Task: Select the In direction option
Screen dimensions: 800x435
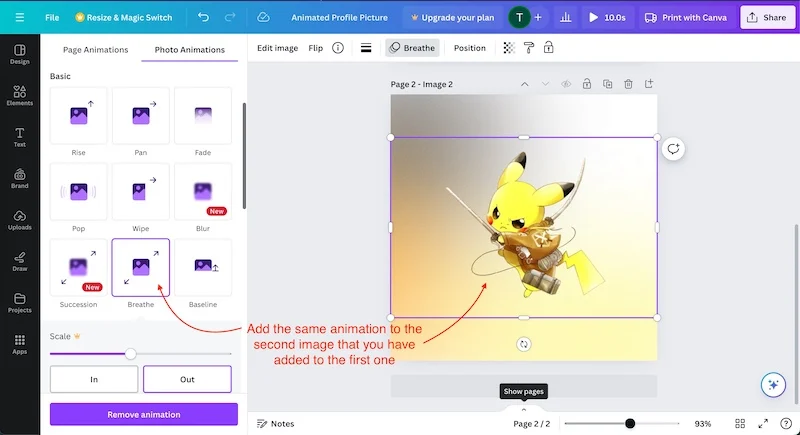Action: point(94,379)
